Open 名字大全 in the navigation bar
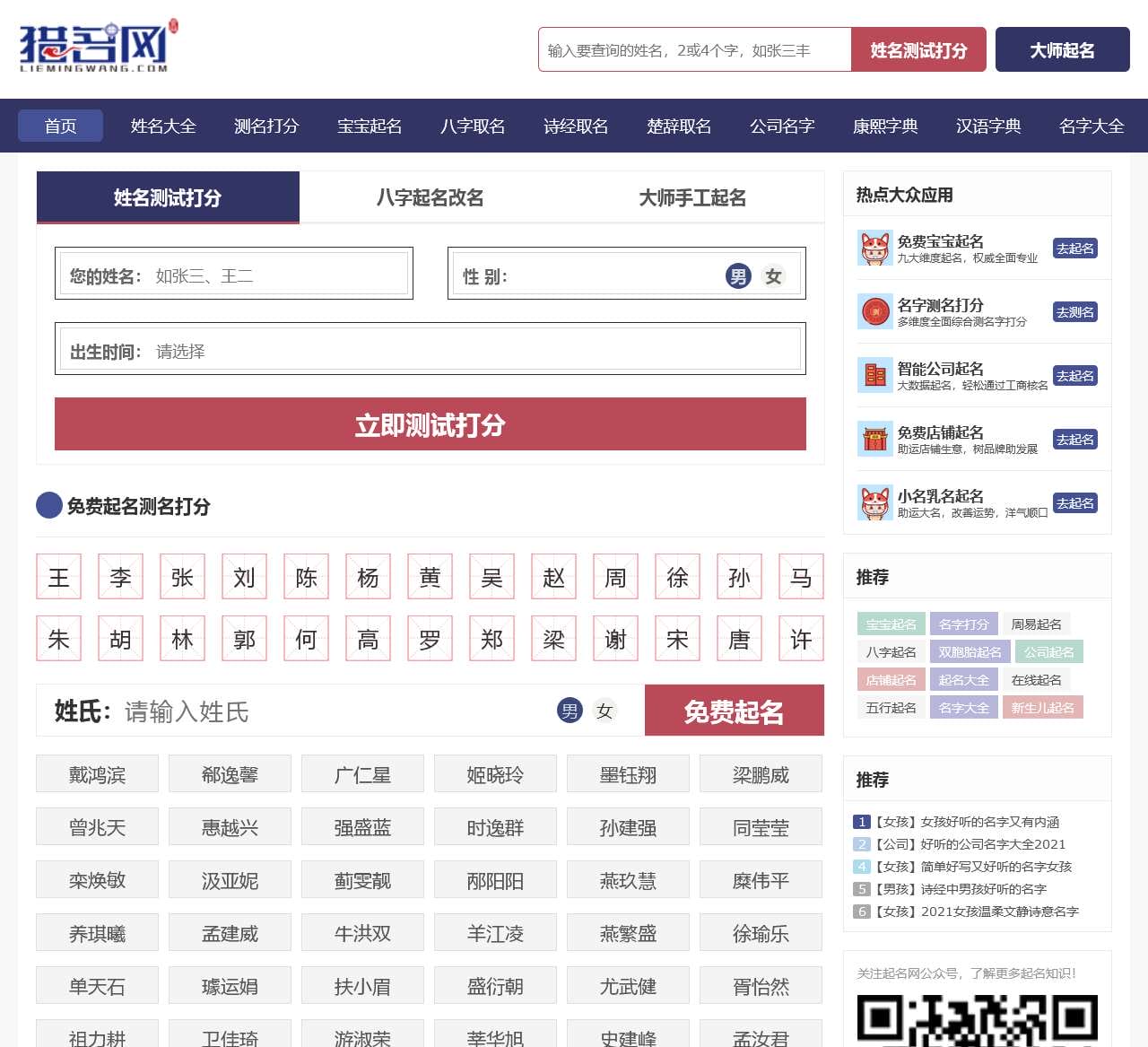The image size is (1148, 1047). point(1091,126)
